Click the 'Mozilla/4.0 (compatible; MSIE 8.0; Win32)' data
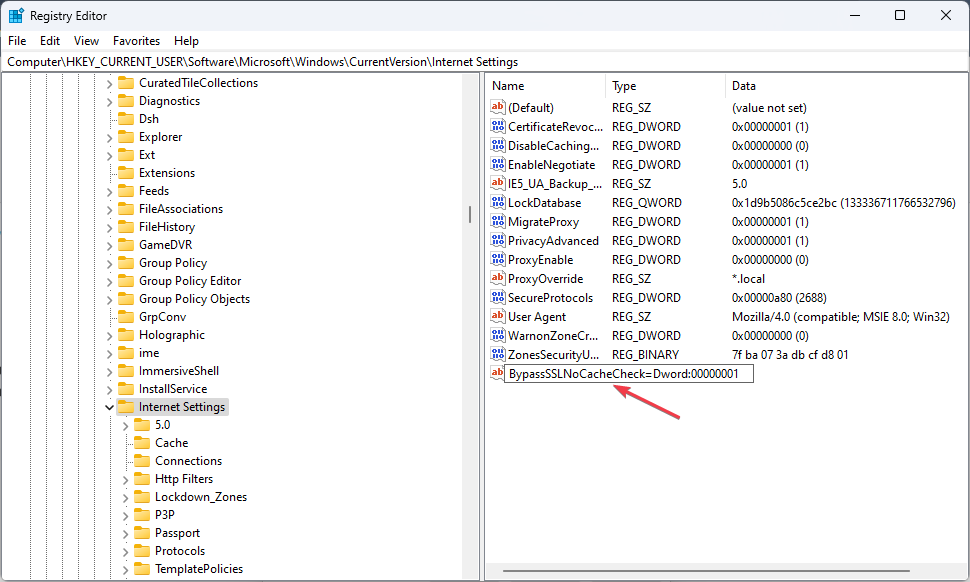 [x=840, y=317]
